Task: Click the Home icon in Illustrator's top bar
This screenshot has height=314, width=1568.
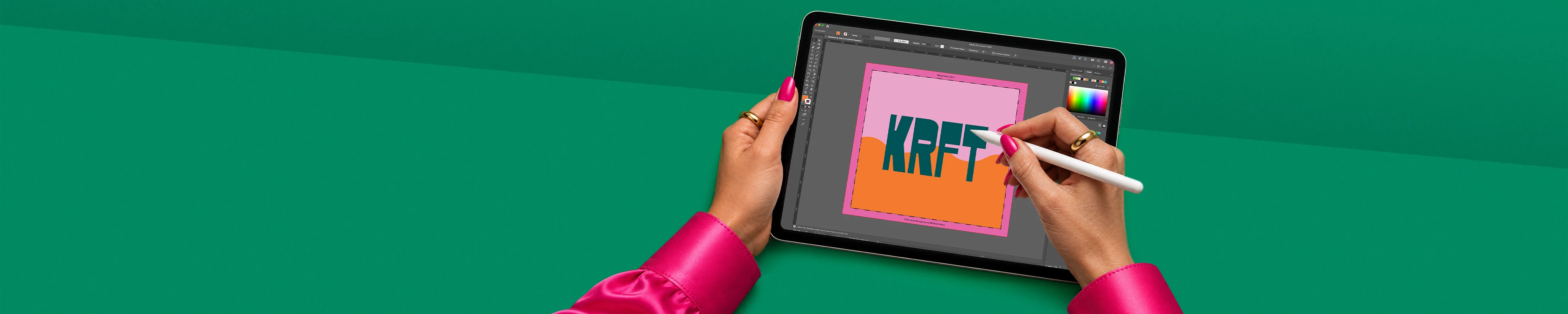Action: [x=827, y=26]
